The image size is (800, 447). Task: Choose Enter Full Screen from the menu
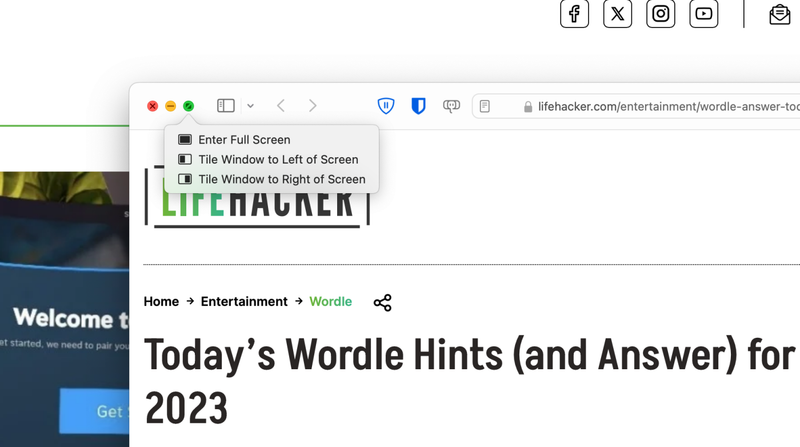tap(271, 140)
